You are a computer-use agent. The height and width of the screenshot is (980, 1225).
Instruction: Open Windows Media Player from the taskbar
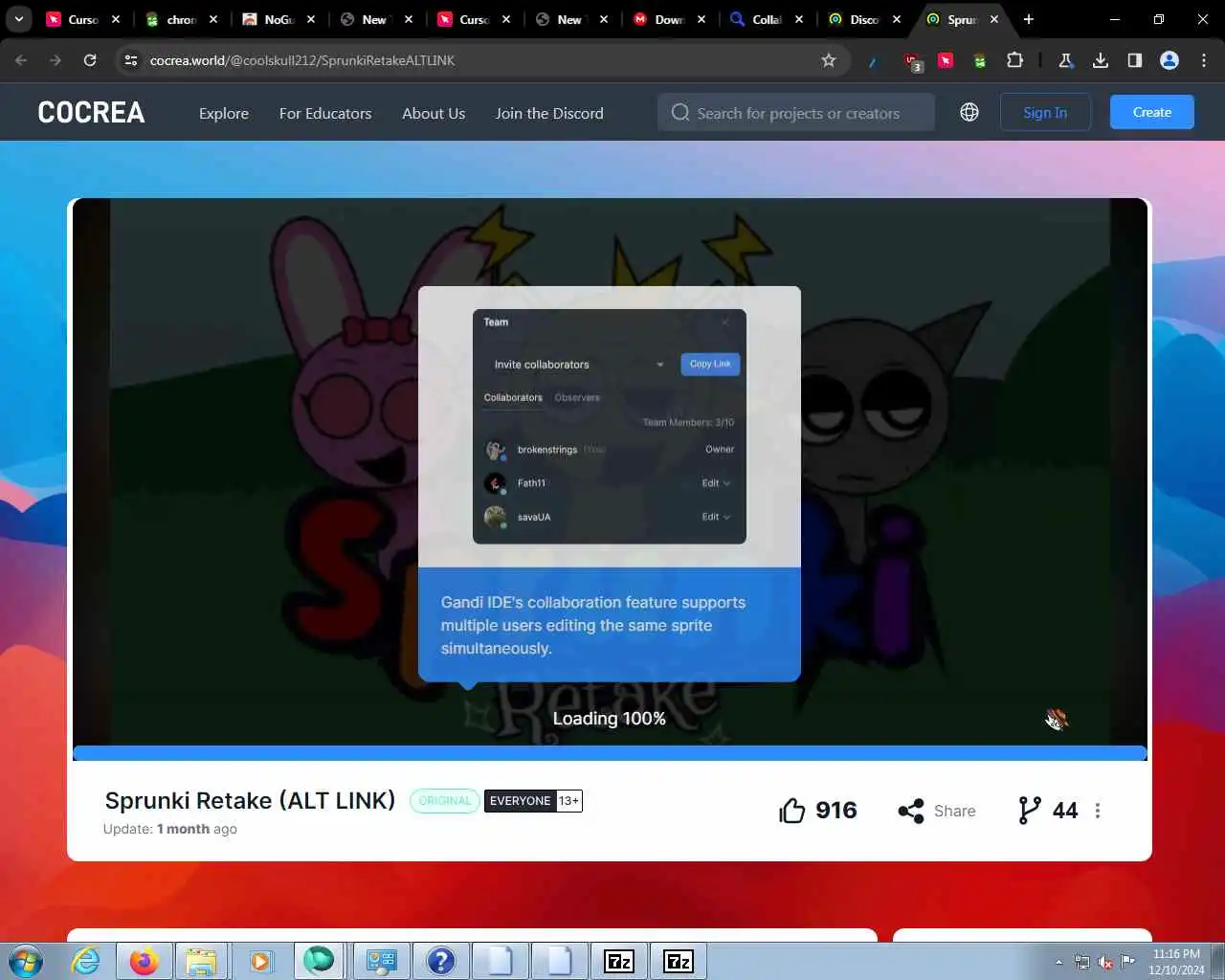pos(260,961)
